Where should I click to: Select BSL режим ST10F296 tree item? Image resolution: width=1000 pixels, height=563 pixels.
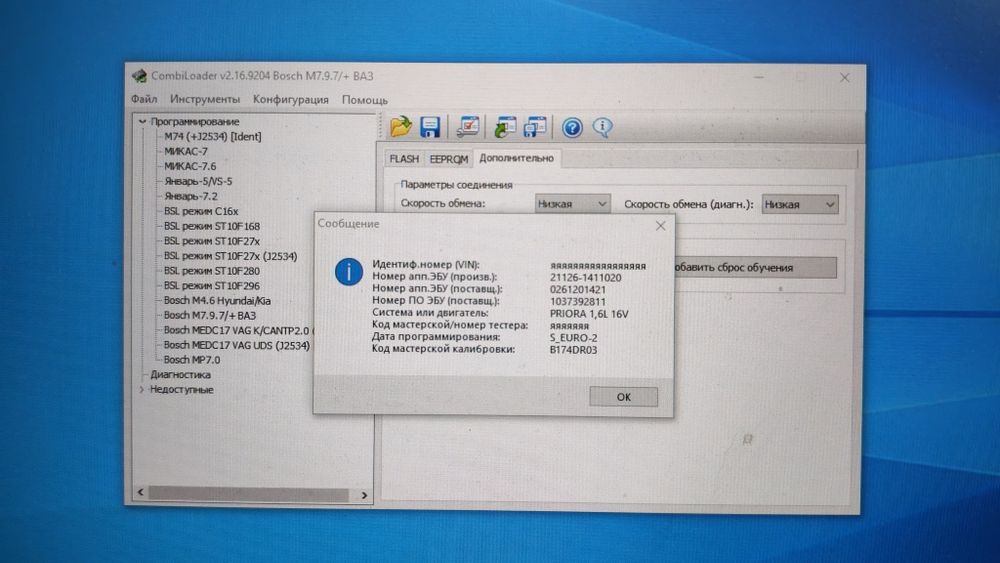pos(212,286)
